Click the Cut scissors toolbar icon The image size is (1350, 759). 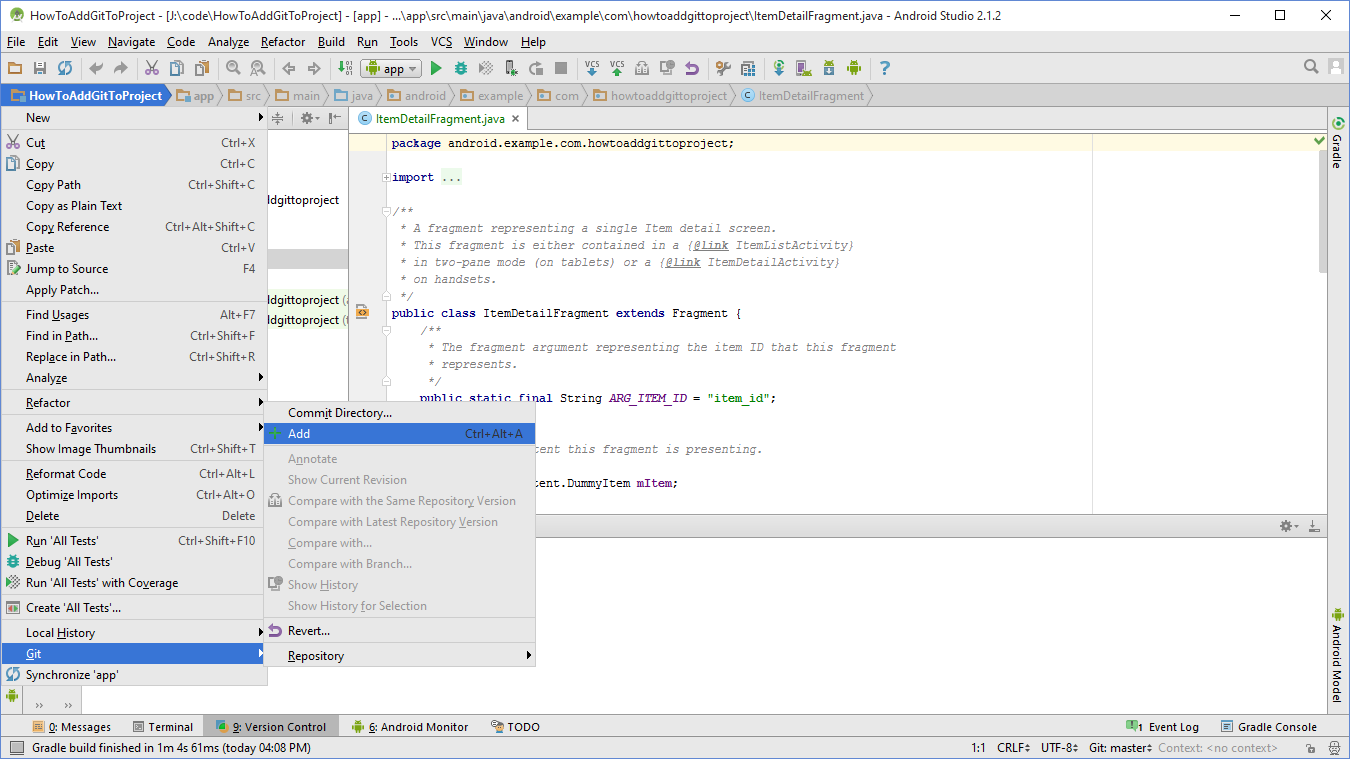(152, 68)
